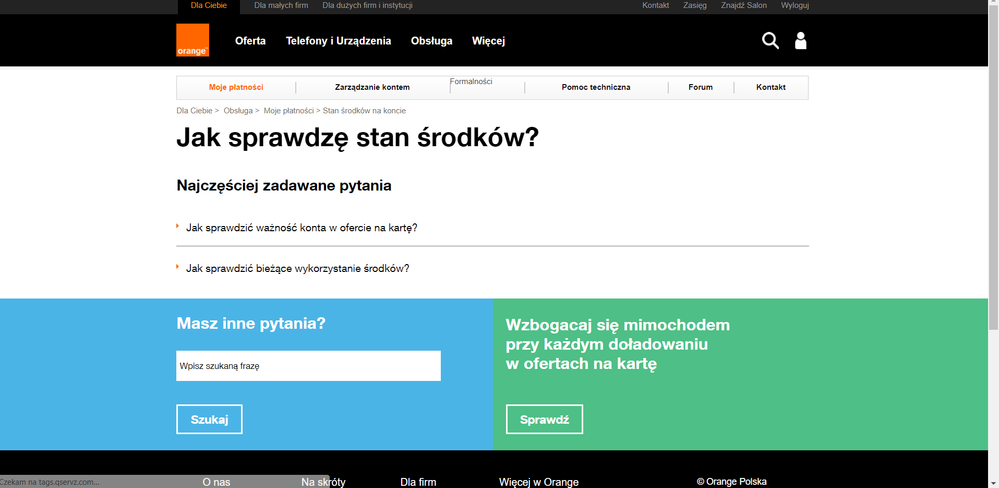The width and height of the screenshot is (999, 488).
Task: Open the Obsługa menu
Action: 431,41
